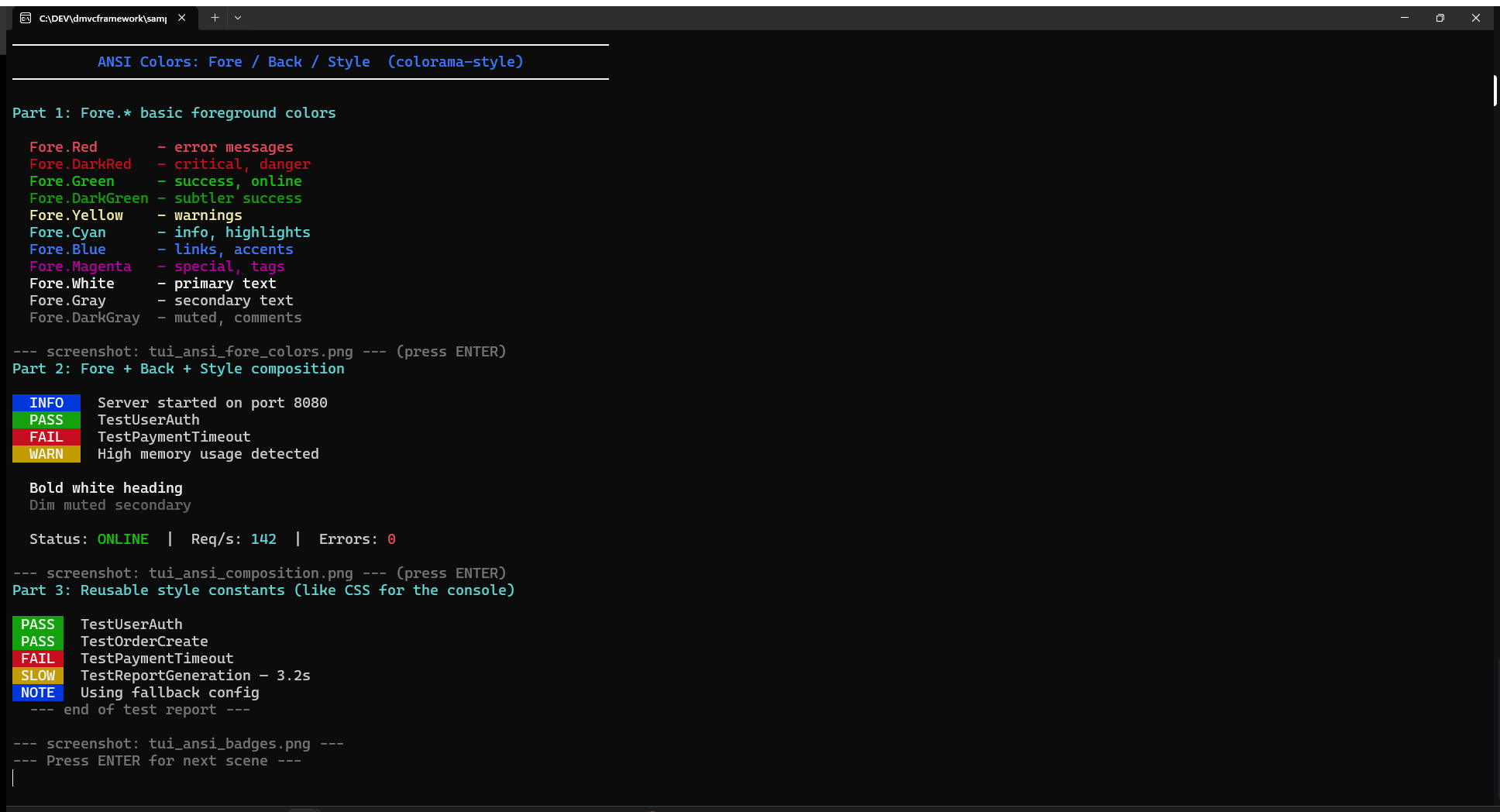The height and width of the screenshot is (812, 1500).
Task: Click the 'Fore.Blue' text
Action: coord(67,249)
